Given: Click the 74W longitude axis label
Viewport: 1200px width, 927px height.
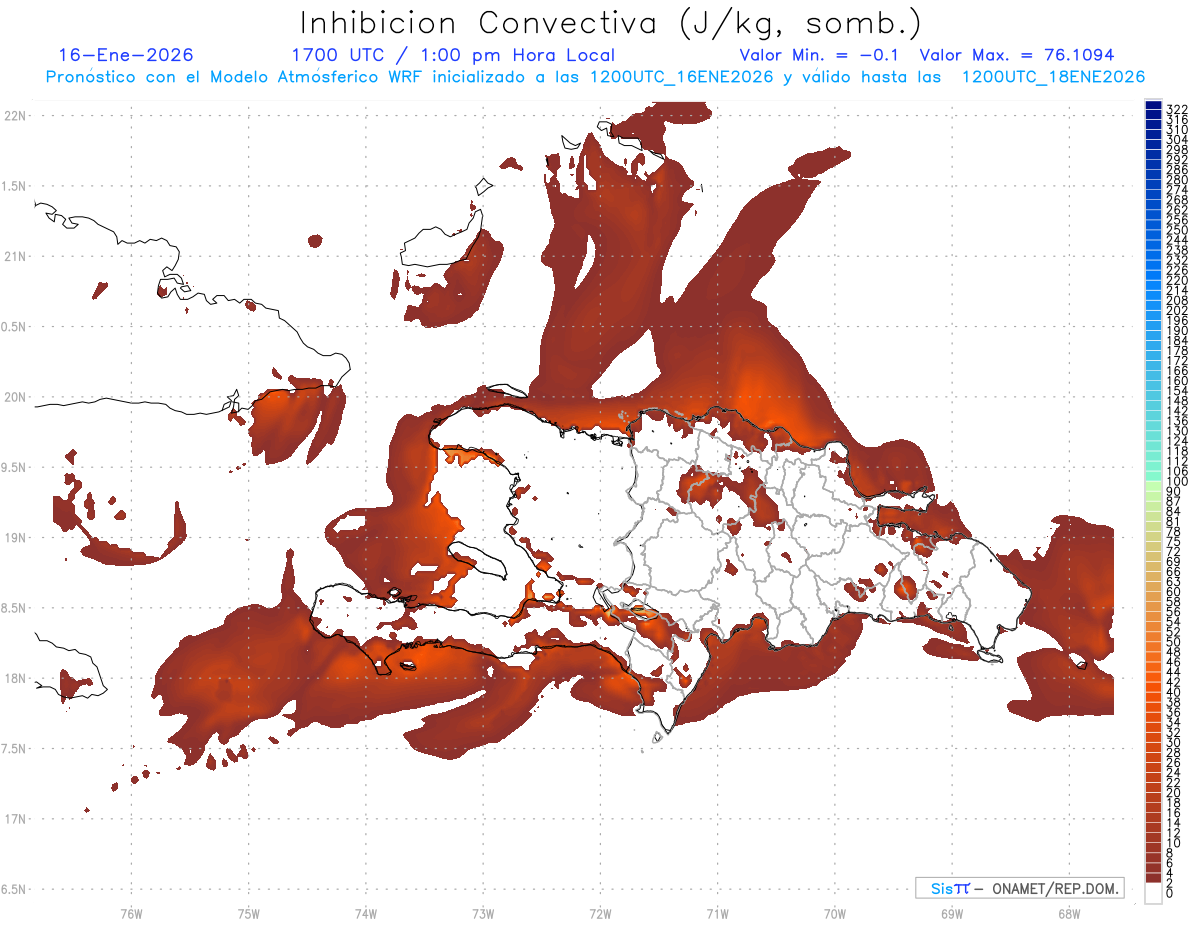Looking at the screenshot, I should click(365, 913).
